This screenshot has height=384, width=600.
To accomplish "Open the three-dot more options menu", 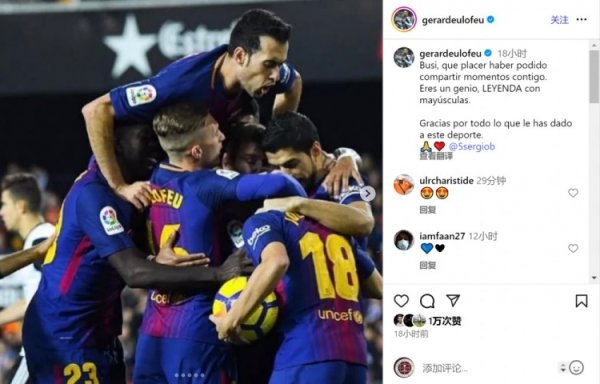I will click(581, 20).
